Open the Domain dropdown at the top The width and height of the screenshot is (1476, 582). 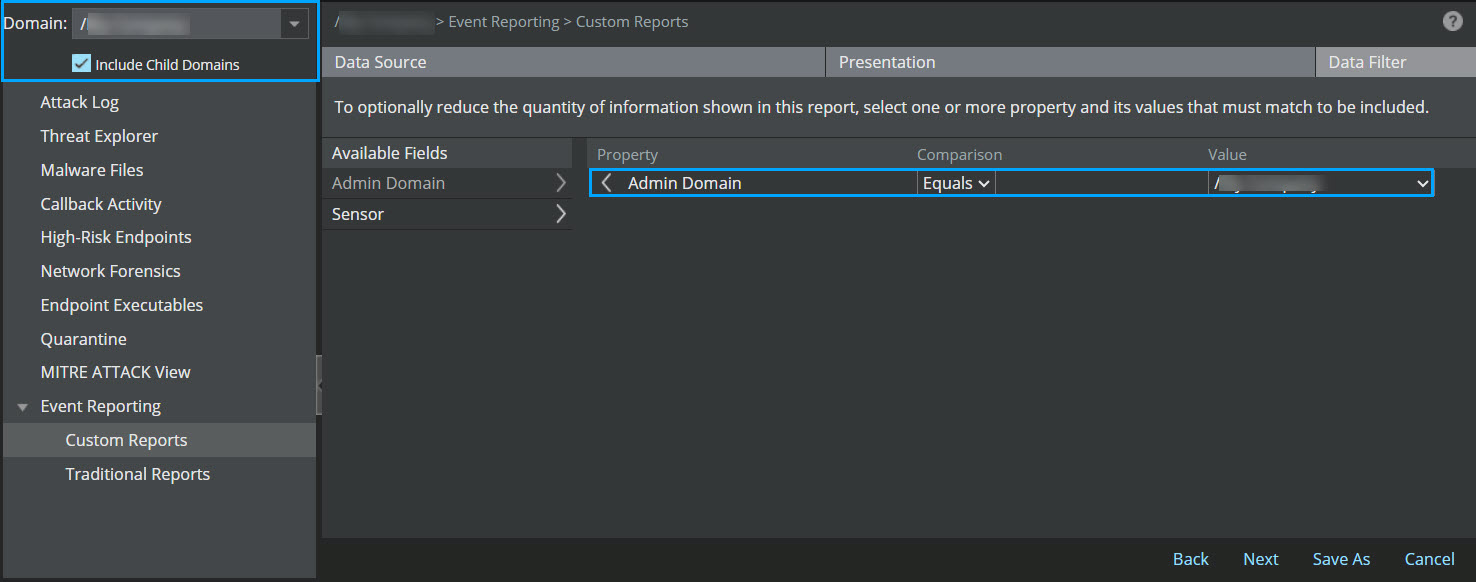coord(294,23)
